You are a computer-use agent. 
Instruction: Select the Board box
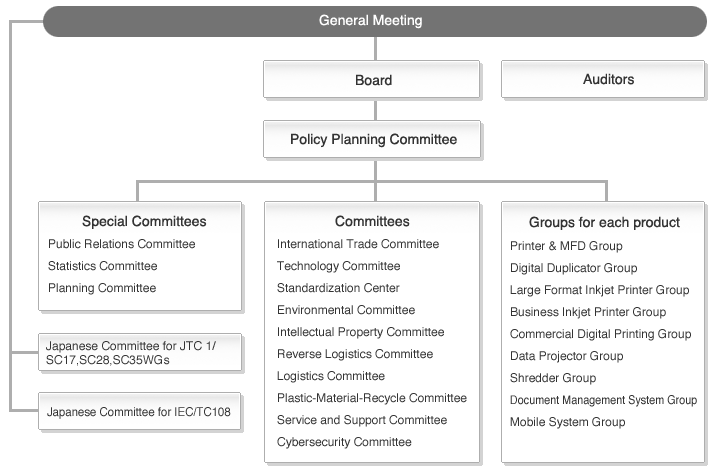click(372, 79)
